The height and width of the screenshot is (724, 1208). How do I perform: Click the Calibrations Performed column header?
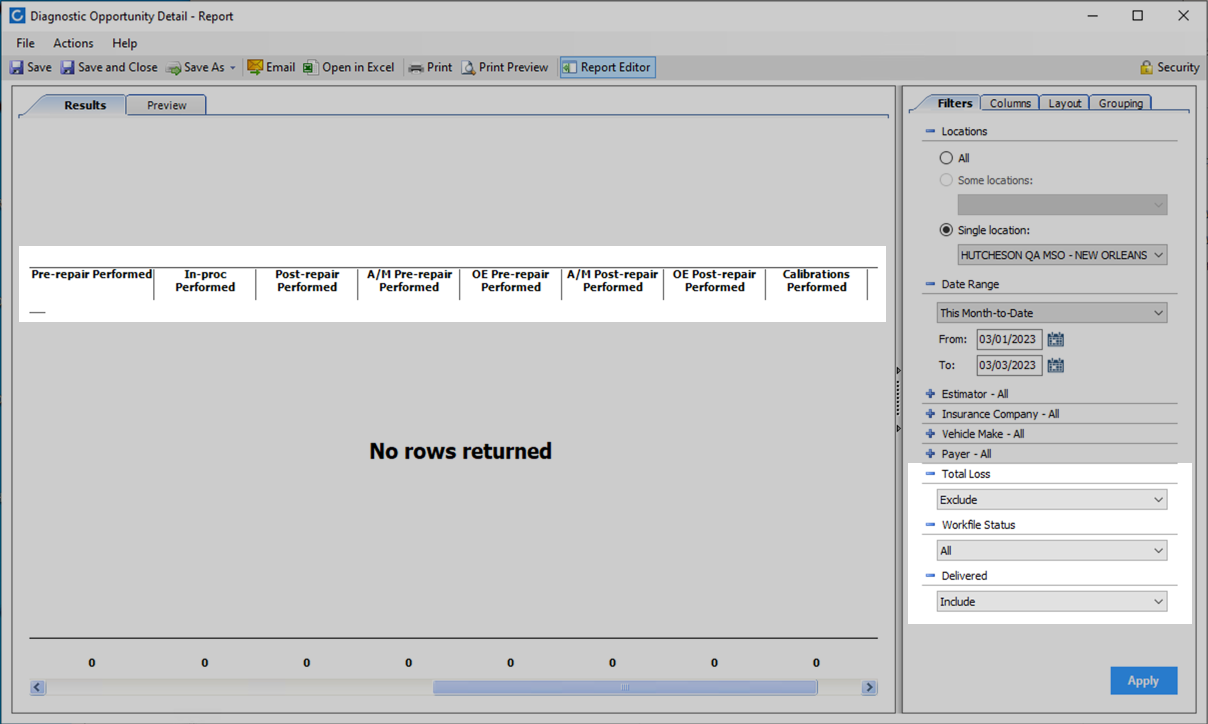tap(817, 281)
